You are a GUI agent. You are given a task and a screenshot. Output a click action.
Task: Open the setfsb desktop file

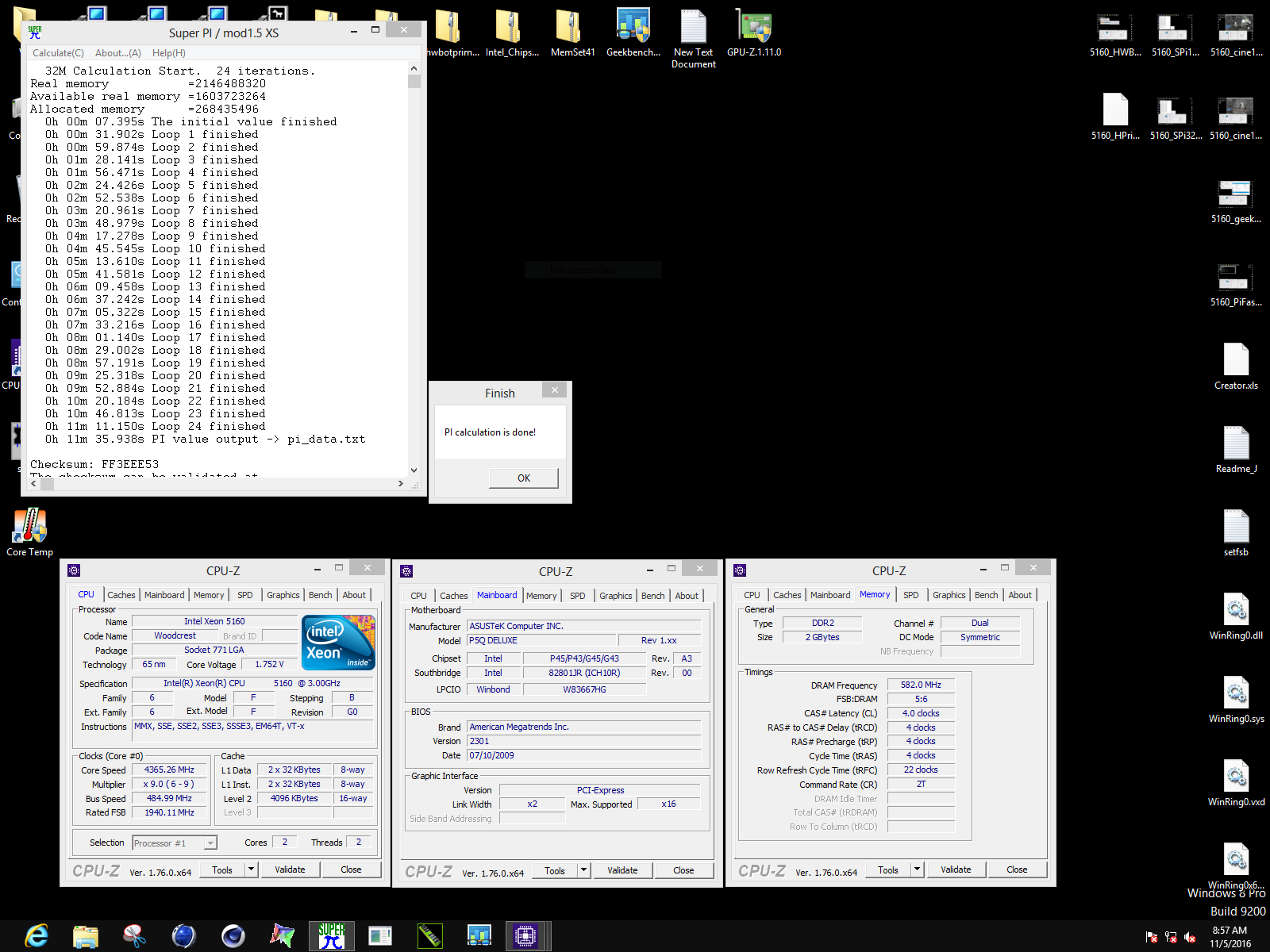point(1236,533)
